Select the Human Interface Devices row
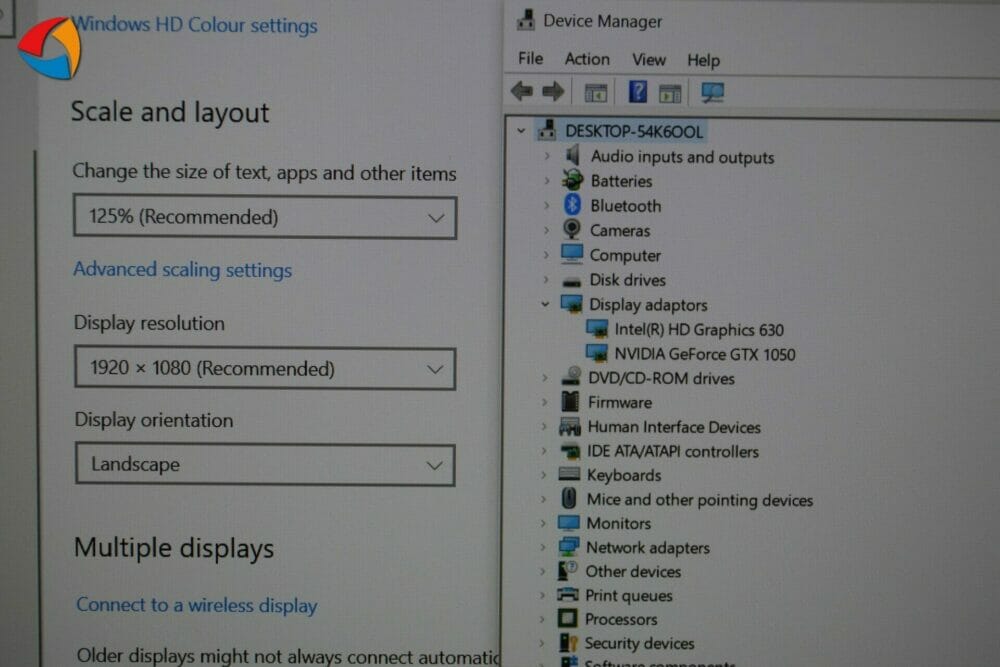This screenshot has height=667, width=1000. [674, 427]
